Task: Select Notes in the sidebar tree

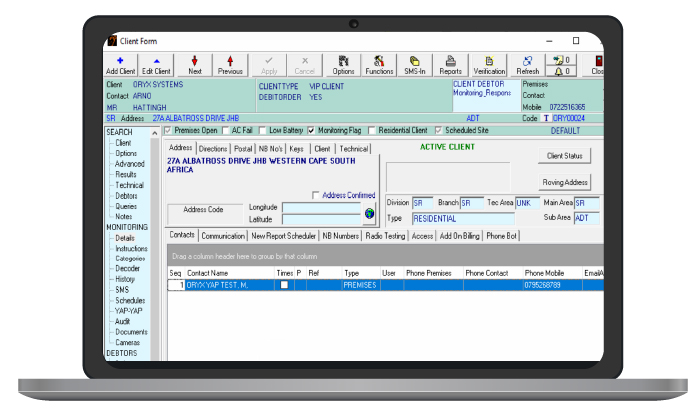Action: [x=123, y=217]
